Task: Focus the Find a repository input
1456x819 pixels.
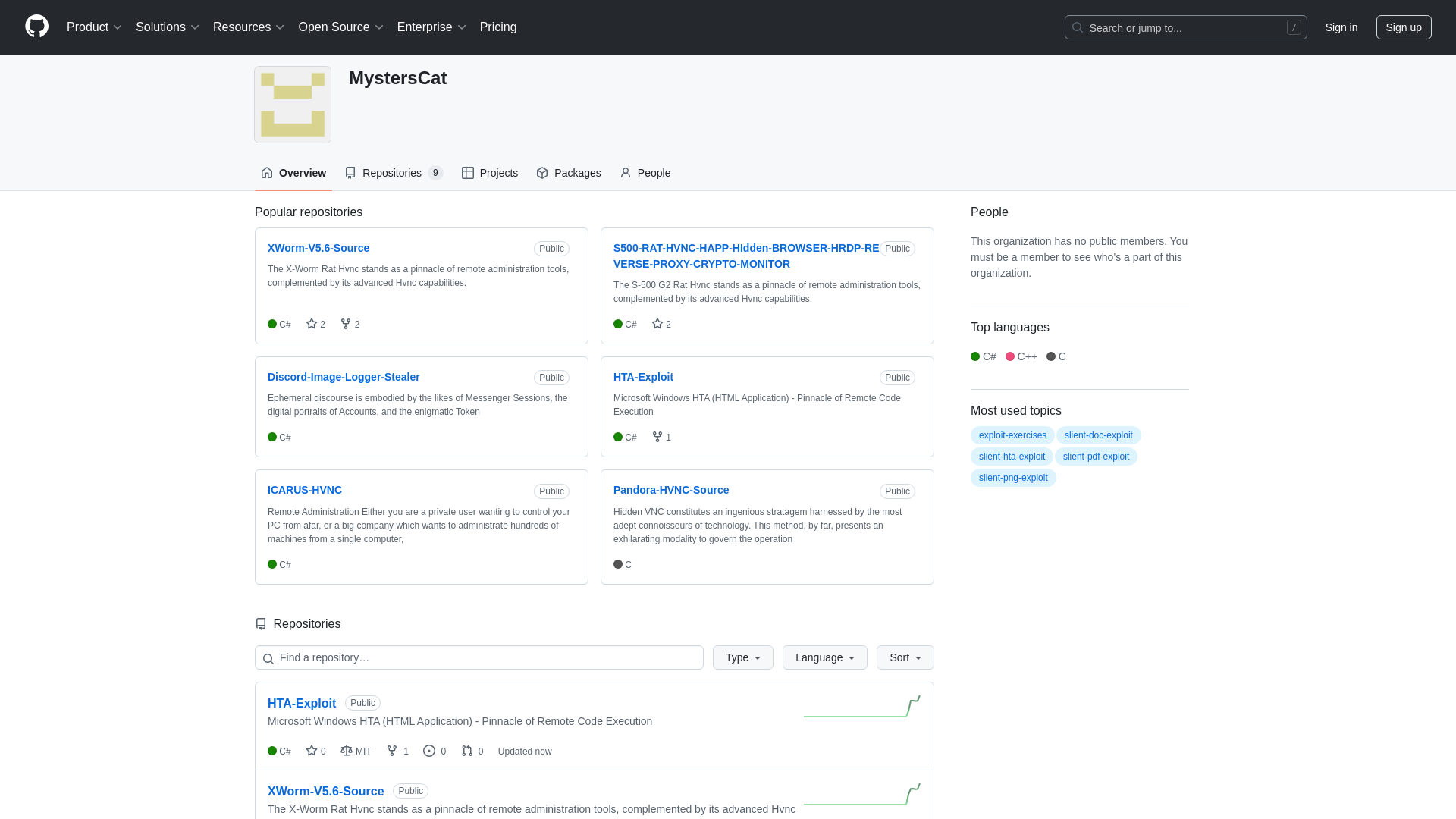Action: [x=479, y=657]
